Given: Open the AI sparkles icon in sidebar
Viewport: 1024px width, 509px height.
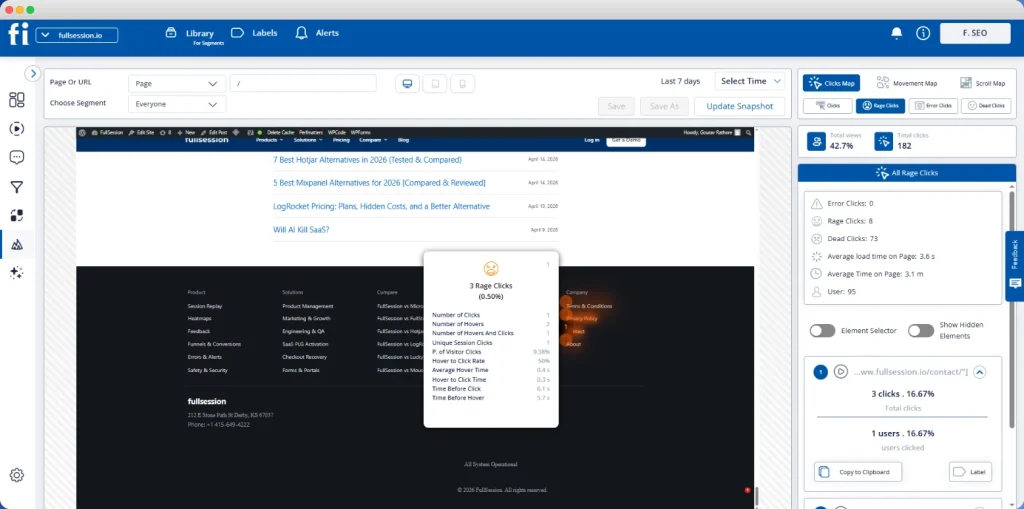Looking at the screenshot, I should pyautogui.click(x=17, y=273).
